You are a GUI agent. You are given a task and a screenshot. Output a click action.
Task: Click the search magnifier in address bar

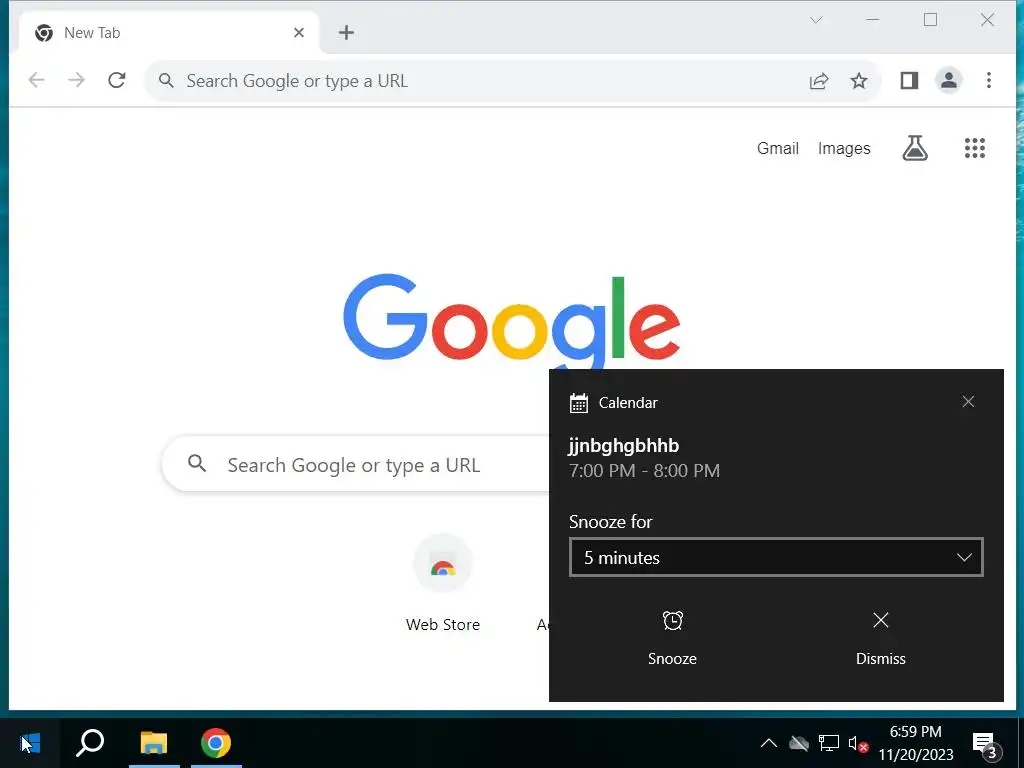click(x=167, y=80)
